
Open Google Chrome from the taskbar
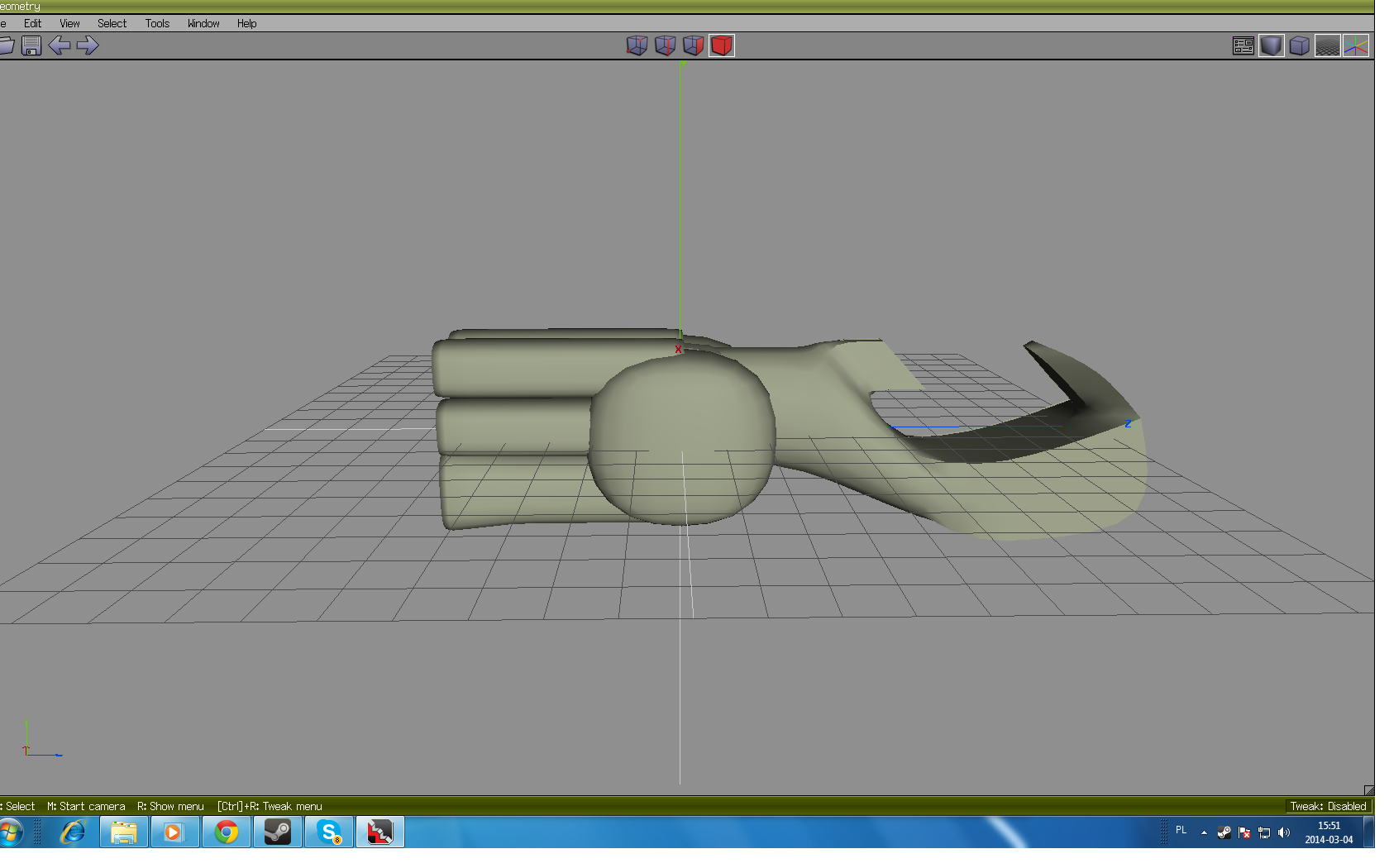pos(226,832)
